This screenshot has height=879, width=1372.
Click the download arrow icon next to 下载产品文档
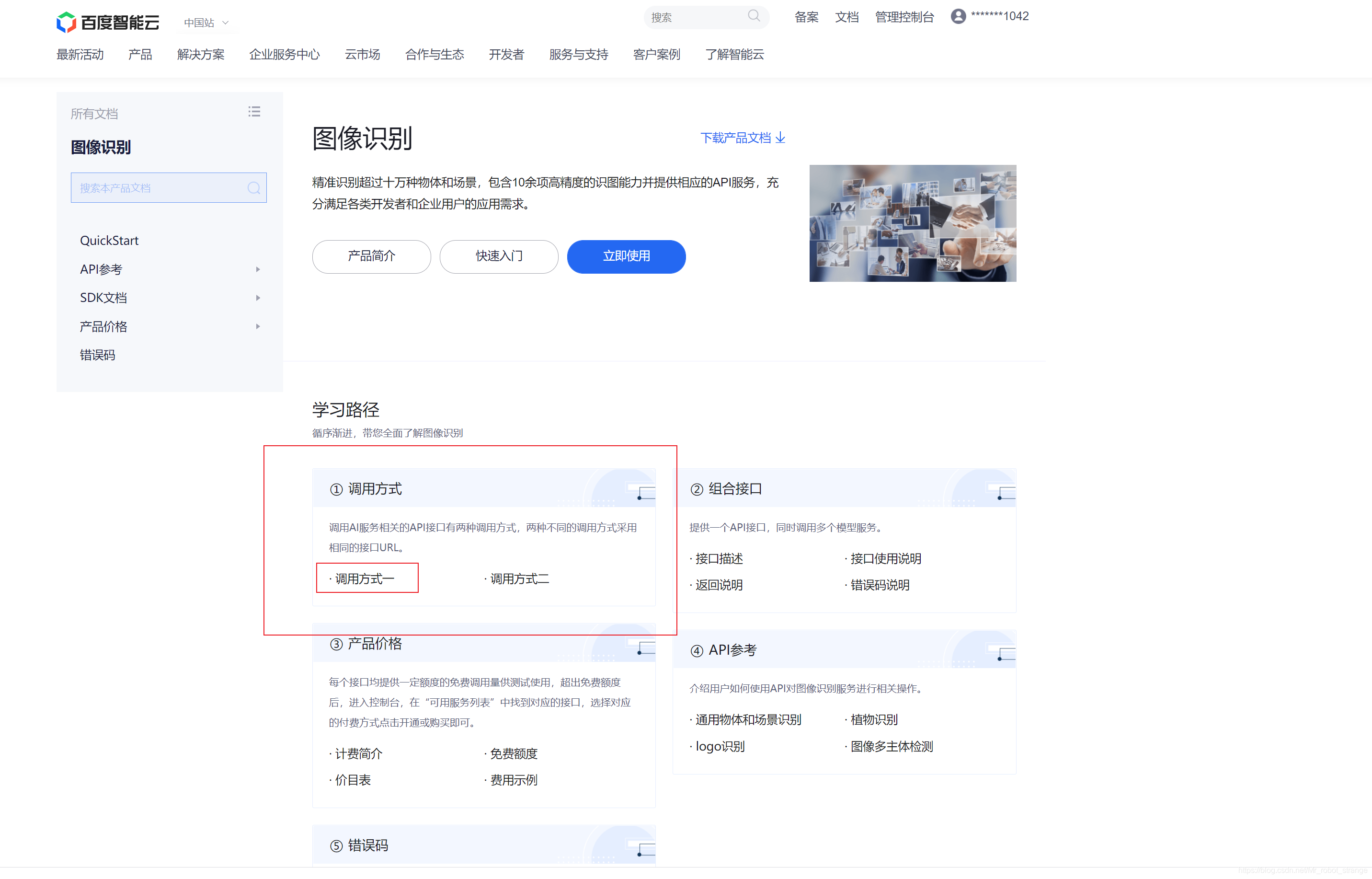pyautogui.click(x=781, y=138)
